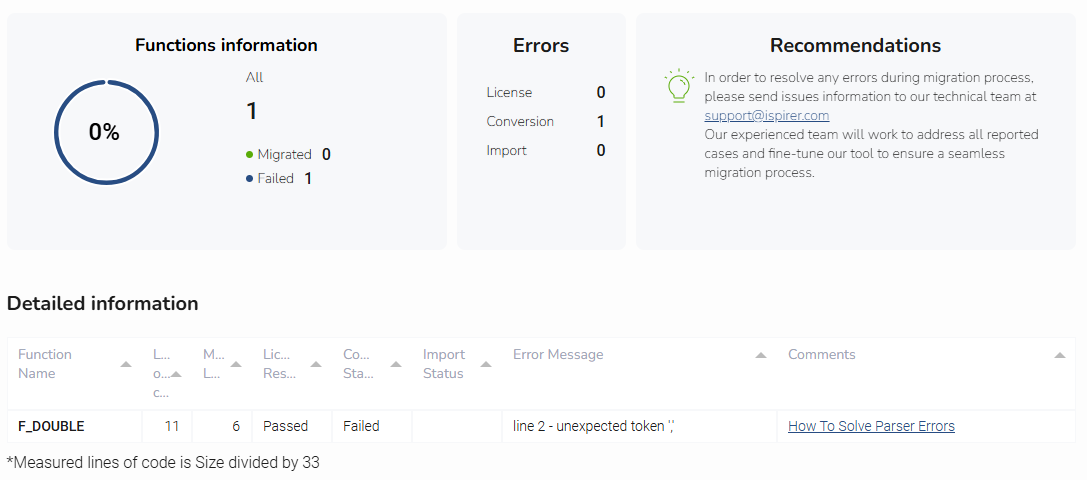Viewport: 1087px width, 480px height.
Task: Click sort arrow on Comments column
Action: pyautogui.click(x=1059, y=355)
